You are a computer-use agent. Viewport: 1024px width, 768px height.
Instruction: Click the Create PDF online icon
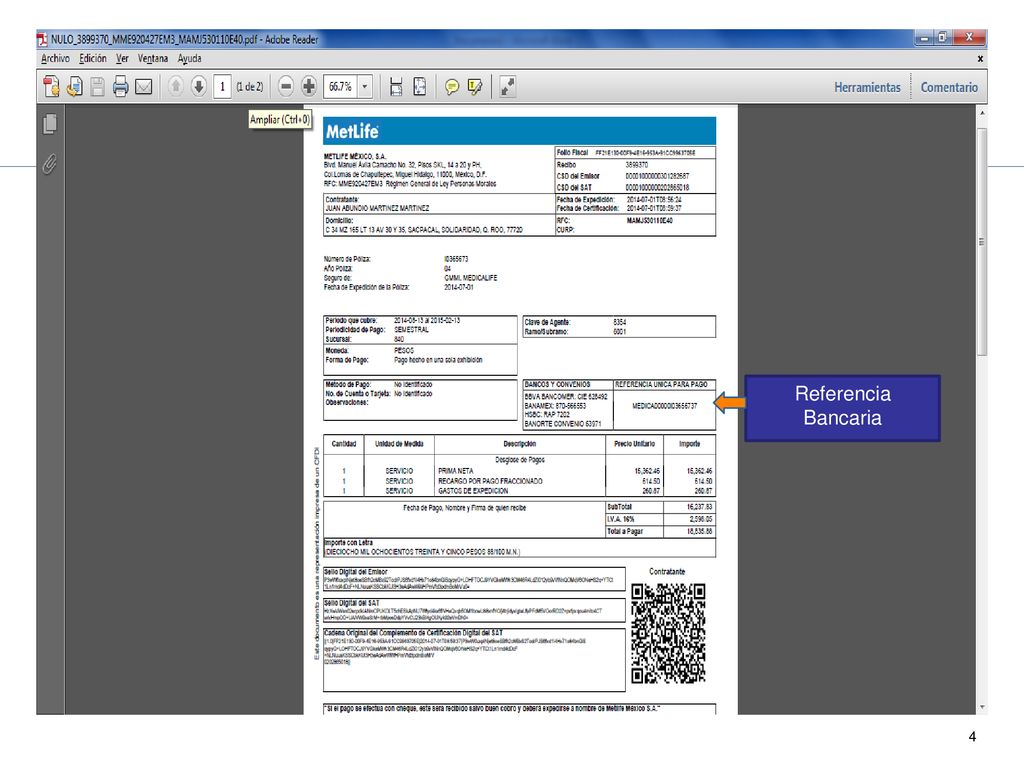click(51, 87)
